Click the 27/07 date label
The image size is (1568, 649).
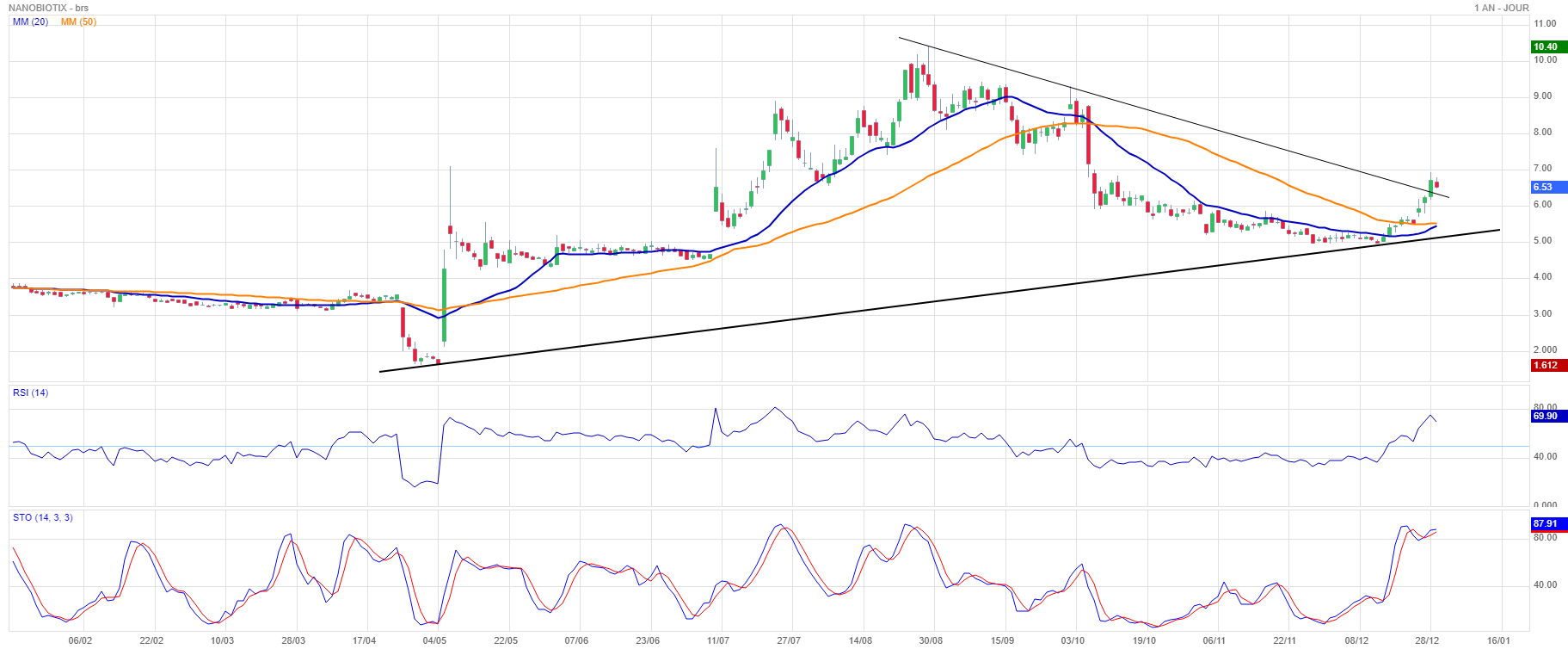click(x=789, y=640)
